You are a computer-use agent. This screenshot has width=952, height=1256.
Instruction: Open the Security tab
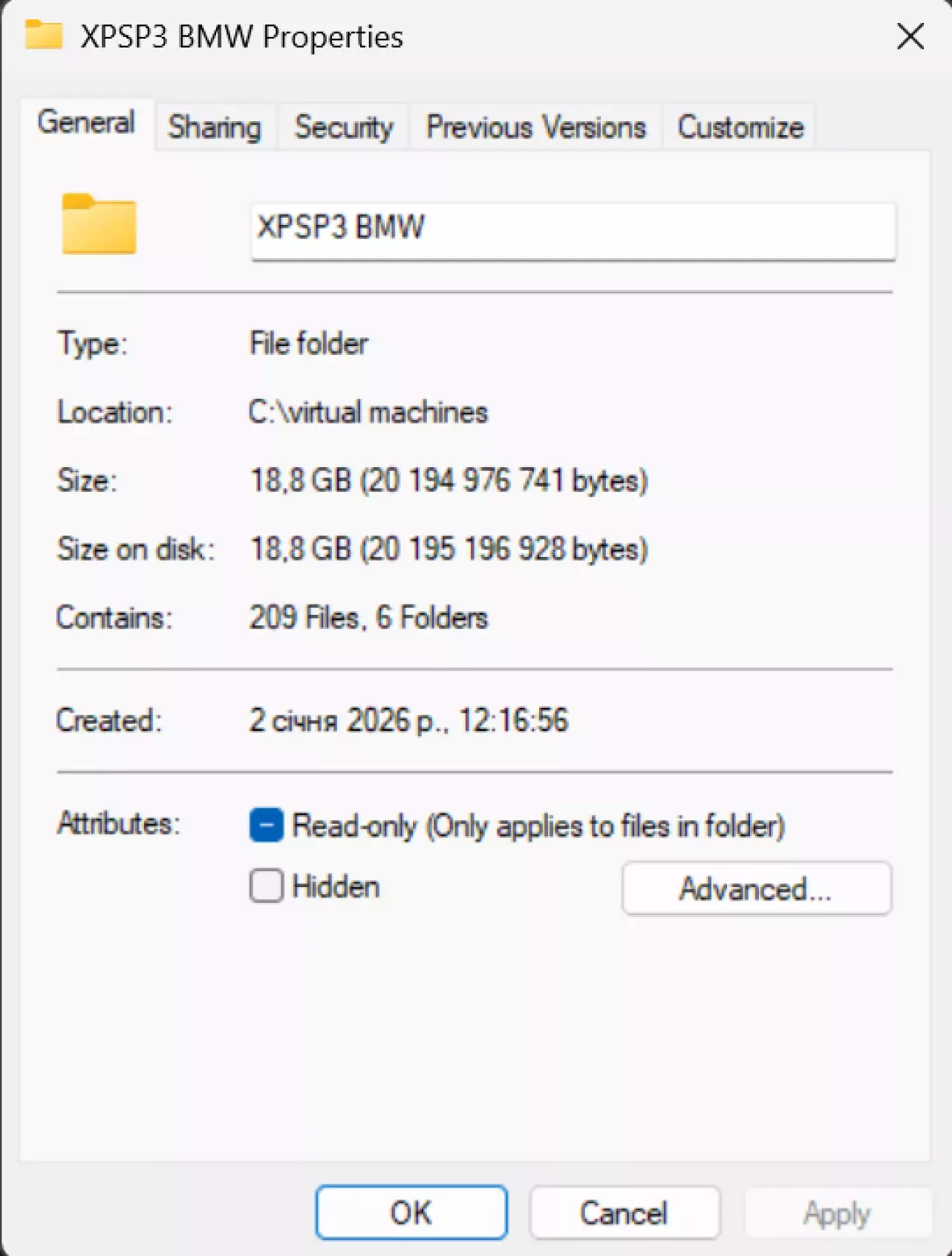click(x=344, y=127)
